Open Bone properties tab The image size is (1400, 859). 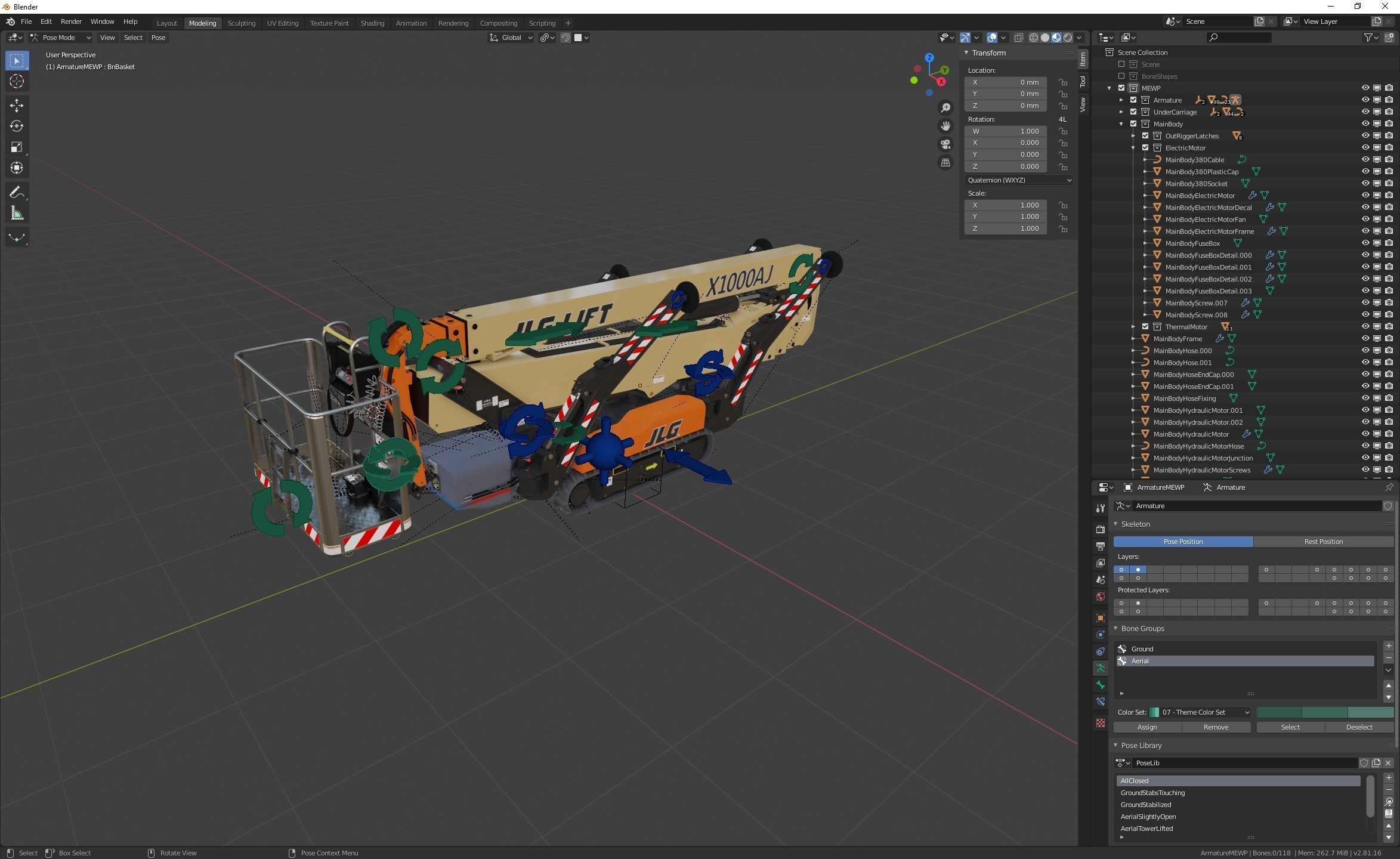1101,685
